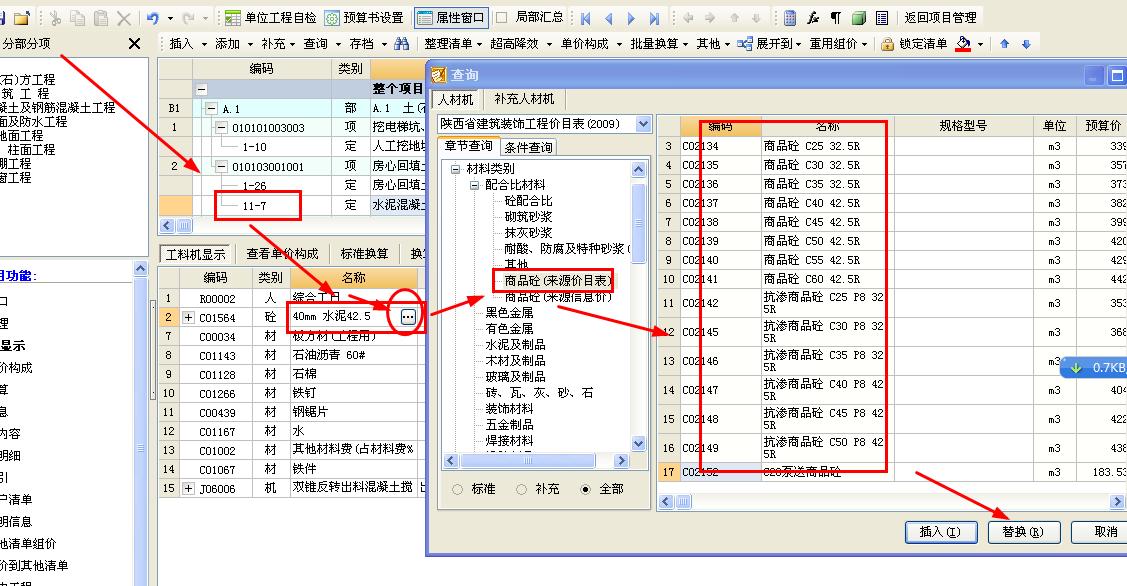Expand the C01564 material row
Screen dimensions: 1127x586
point(188,317)
